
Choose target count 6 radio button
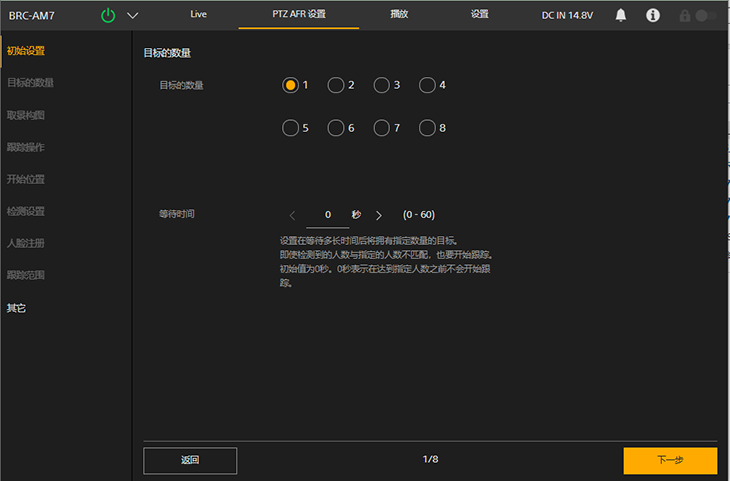(336, 128)
